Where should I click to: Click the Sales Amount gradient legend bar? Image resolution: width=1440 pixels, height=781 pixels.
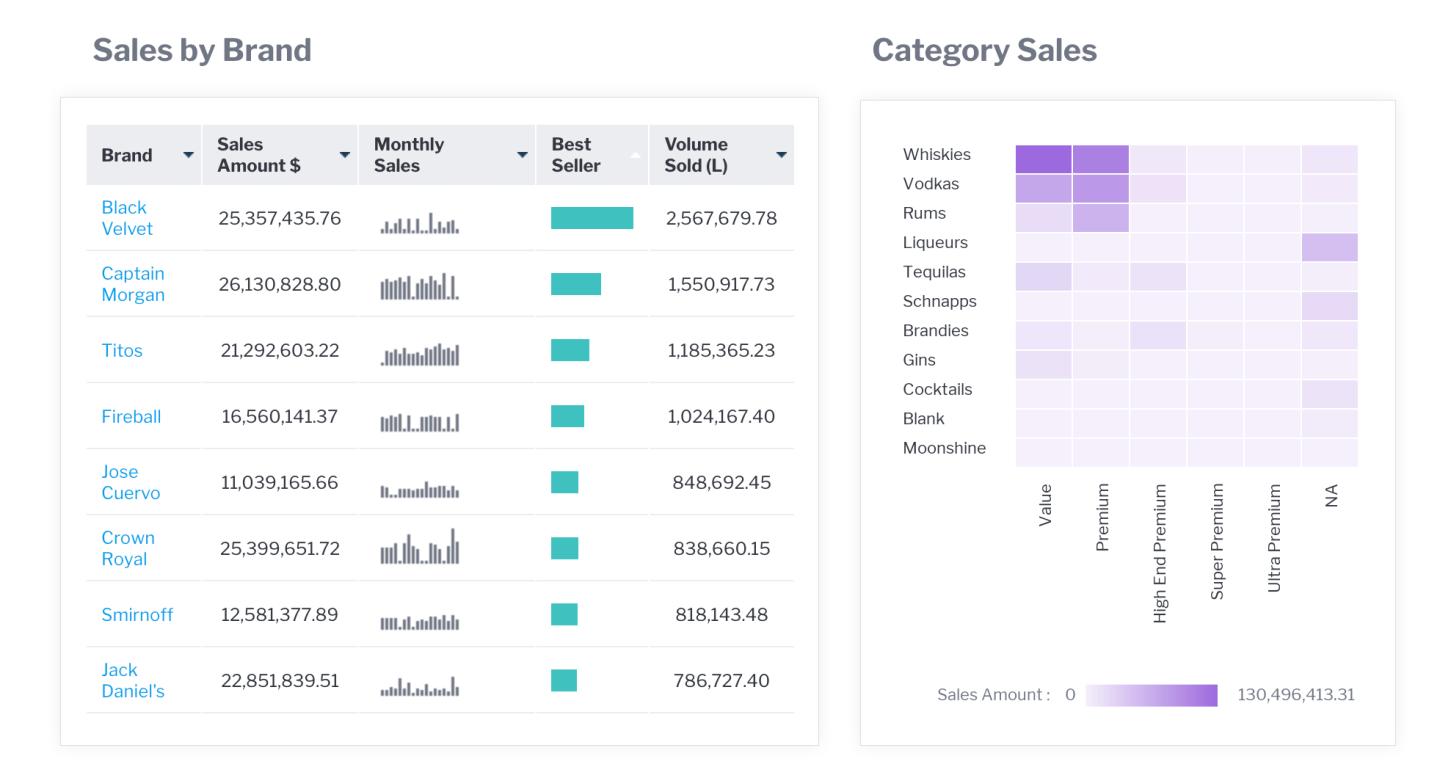click(1151, 695)
